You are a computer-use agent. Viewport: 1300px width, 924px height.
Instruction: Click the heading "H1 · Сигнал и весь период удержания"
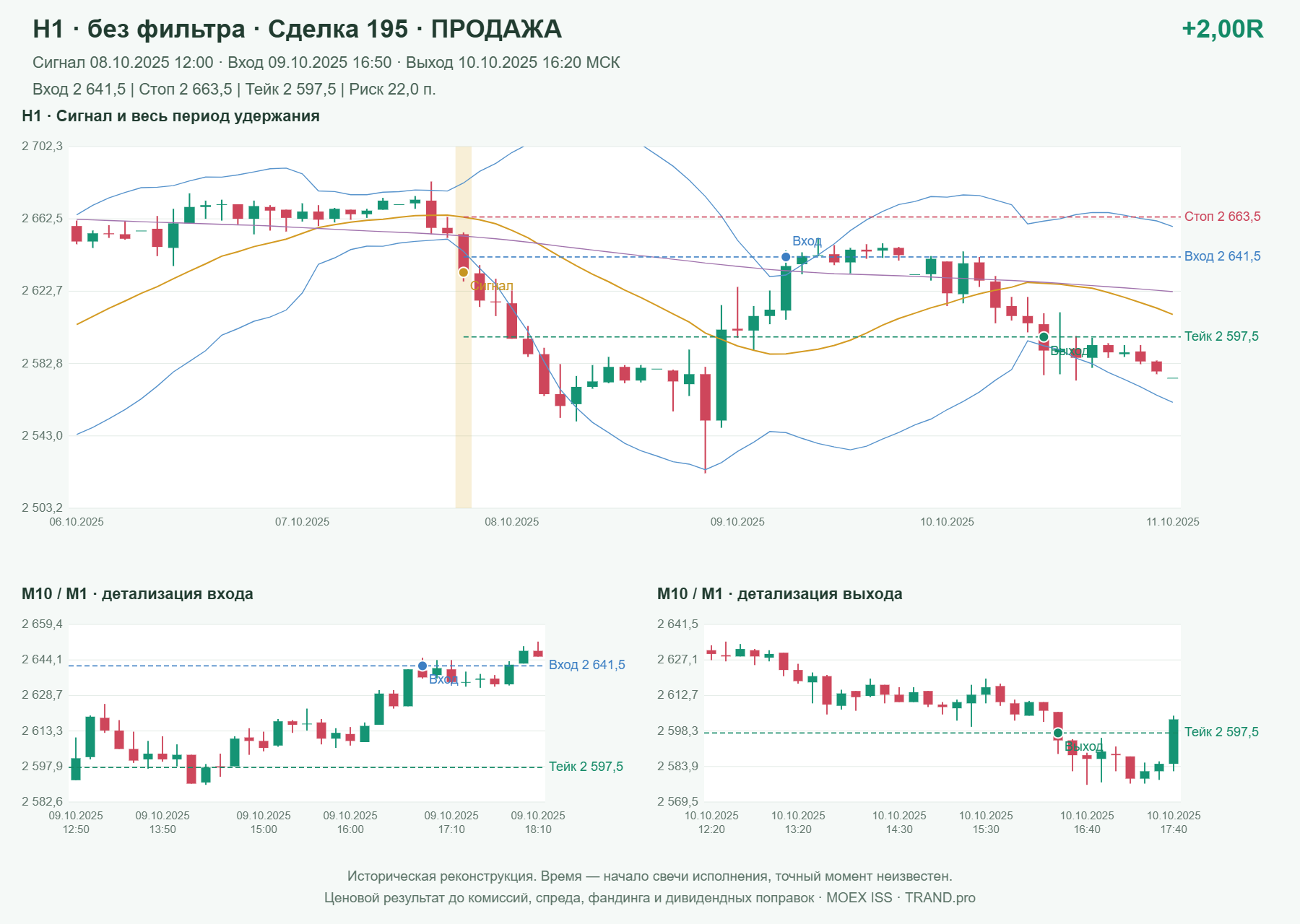coord(170,116)
